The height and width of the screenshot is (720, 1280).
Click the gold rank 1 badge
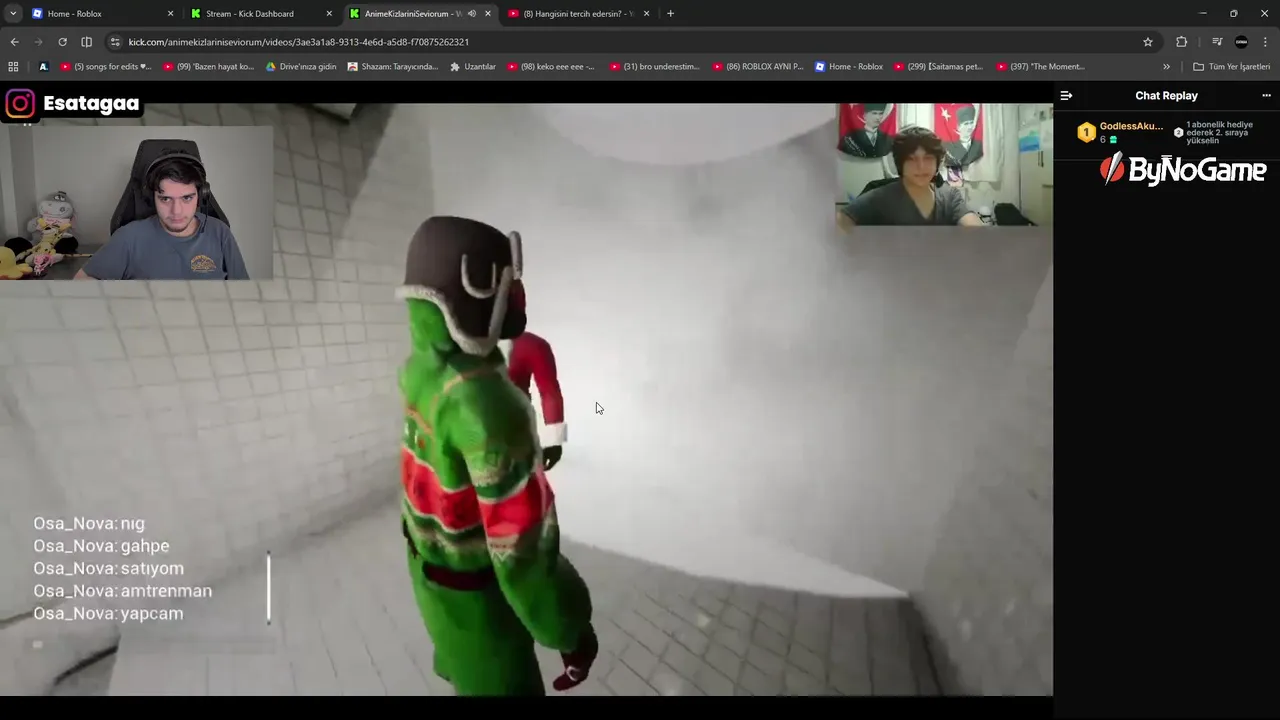pyautogui.click(x=1086, y=132)
